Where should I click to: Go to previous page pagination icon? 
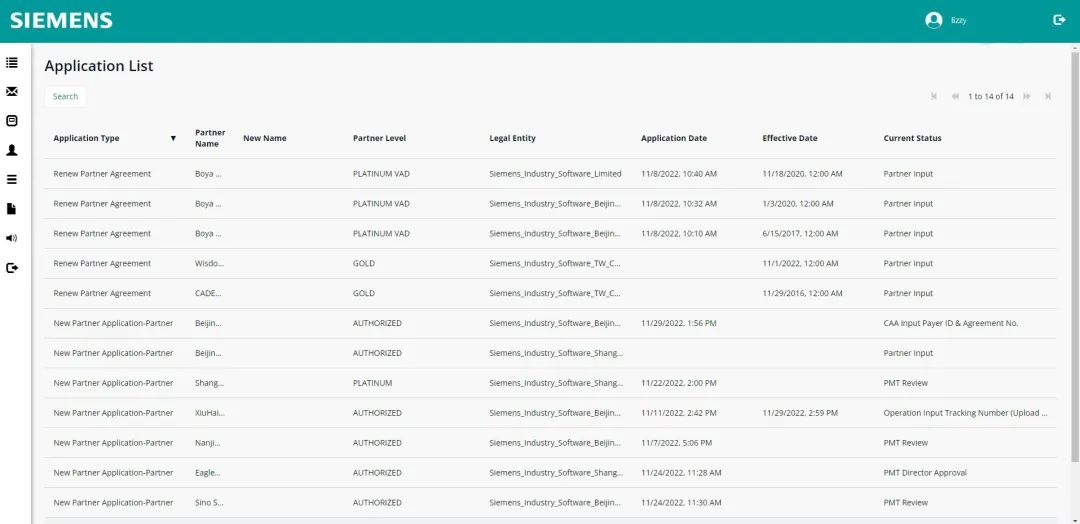[x=955, y=96]
